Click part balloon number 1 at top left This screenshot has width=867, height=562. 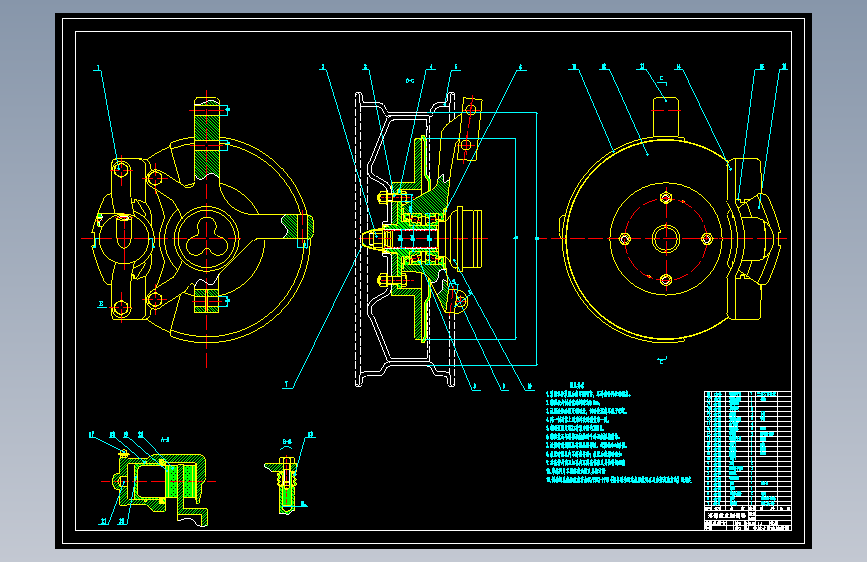[98, 69]
